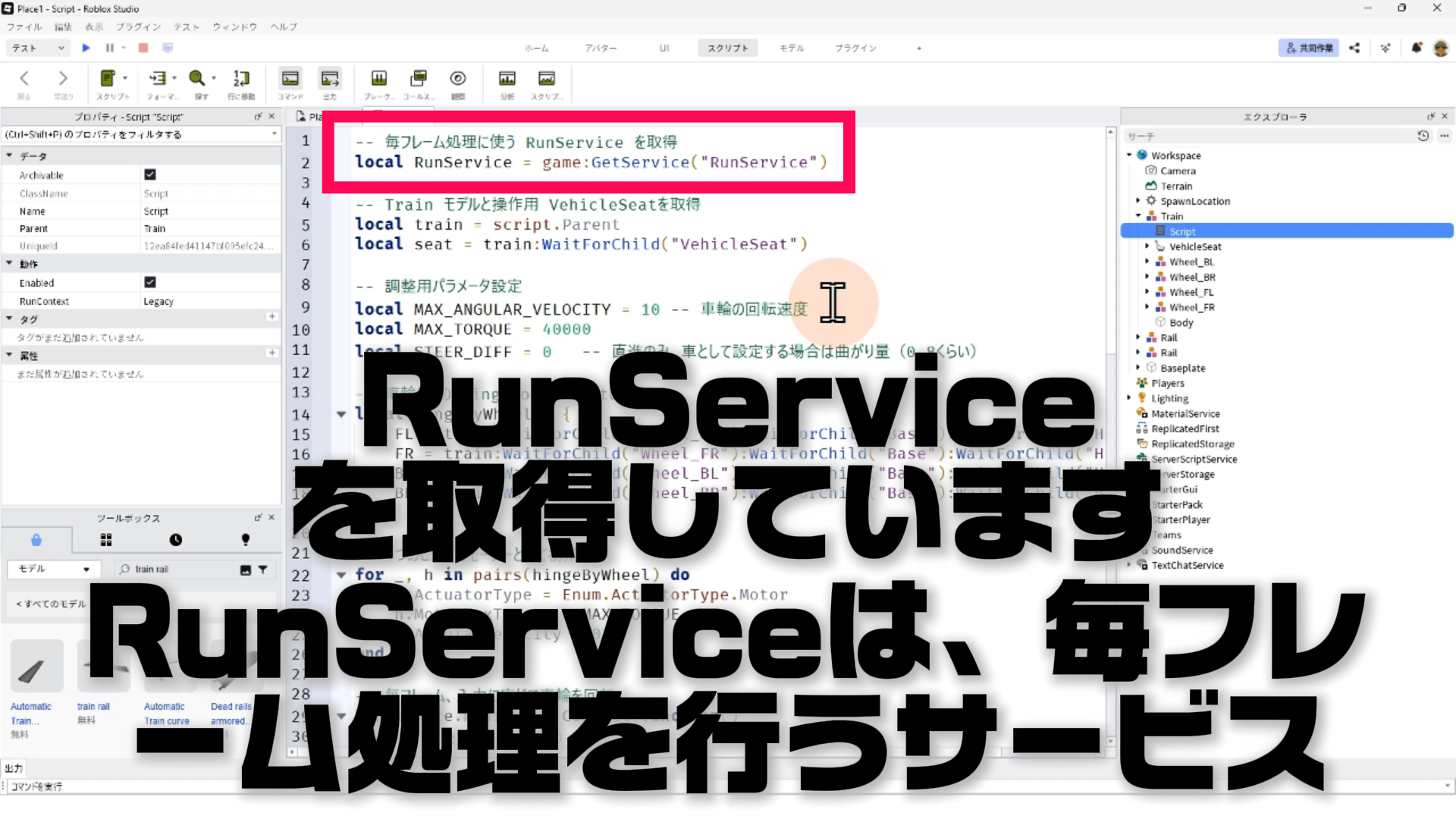Screen dimensions: 1456x819
Task: Click the Play test button
Action: pyautogui.click(x=86, y=48)
